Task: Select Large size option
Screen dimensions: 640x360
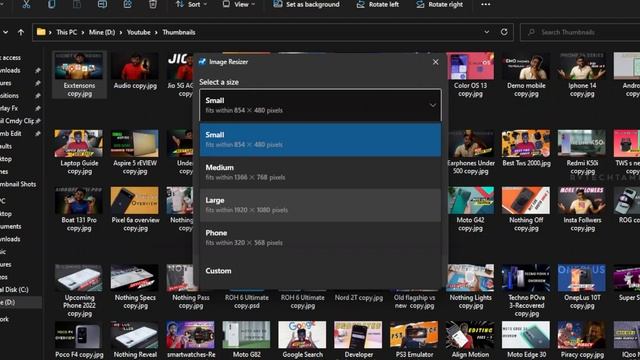Action: click(320, 205)
